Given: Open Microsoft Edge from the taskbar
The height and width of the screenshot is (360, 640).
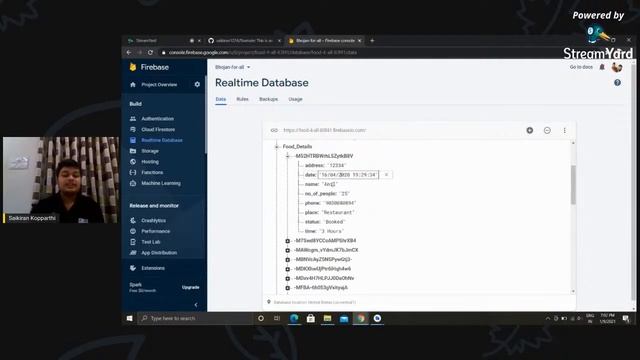Looking at the screenshot, I should pos(294,318).
